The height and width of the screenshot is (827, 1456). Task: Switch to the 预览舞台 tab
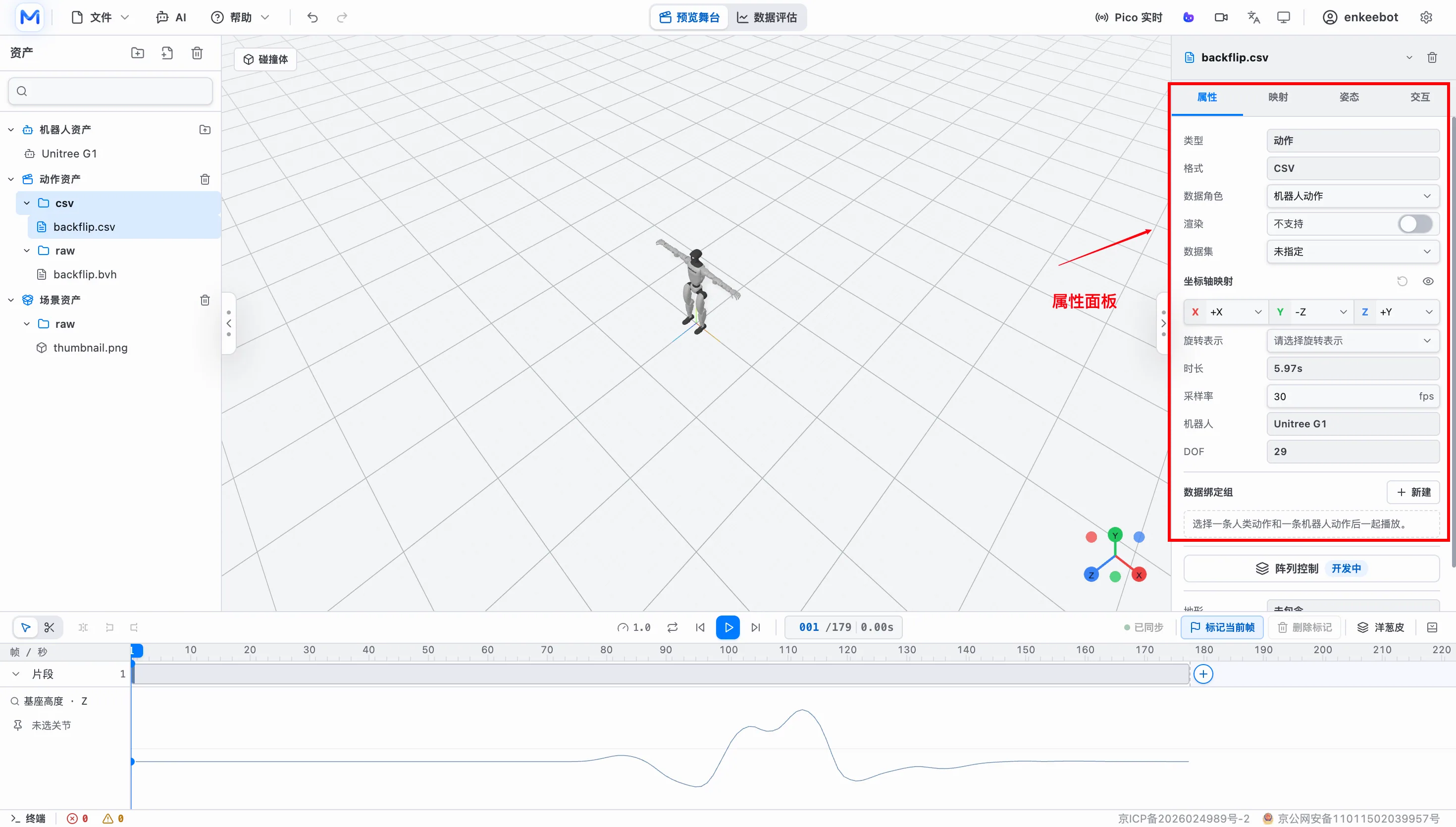689,17
